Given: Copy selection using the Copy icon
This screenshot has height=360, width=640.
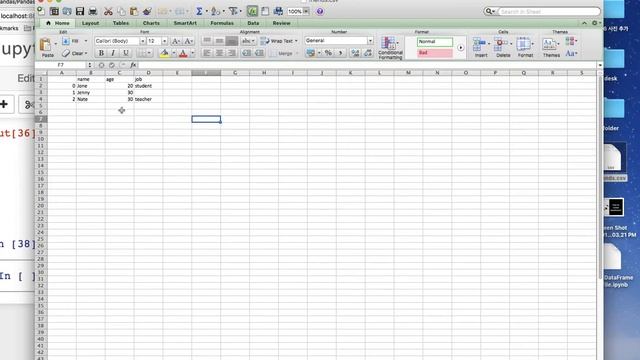Looking at the screenshot, I should pos(121,11).
